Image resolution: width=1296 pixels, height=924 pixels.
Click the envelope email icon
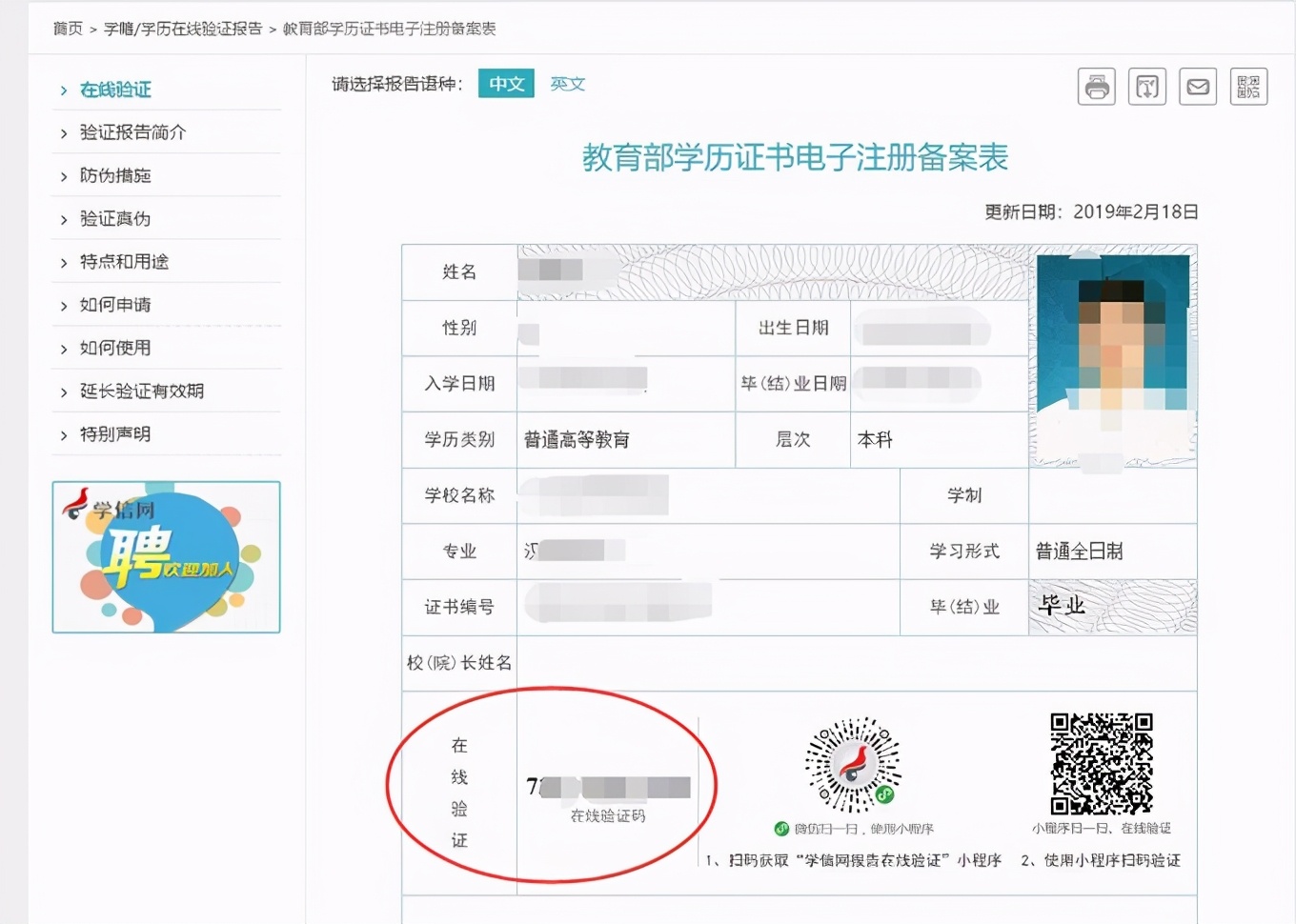(1198, 87)
